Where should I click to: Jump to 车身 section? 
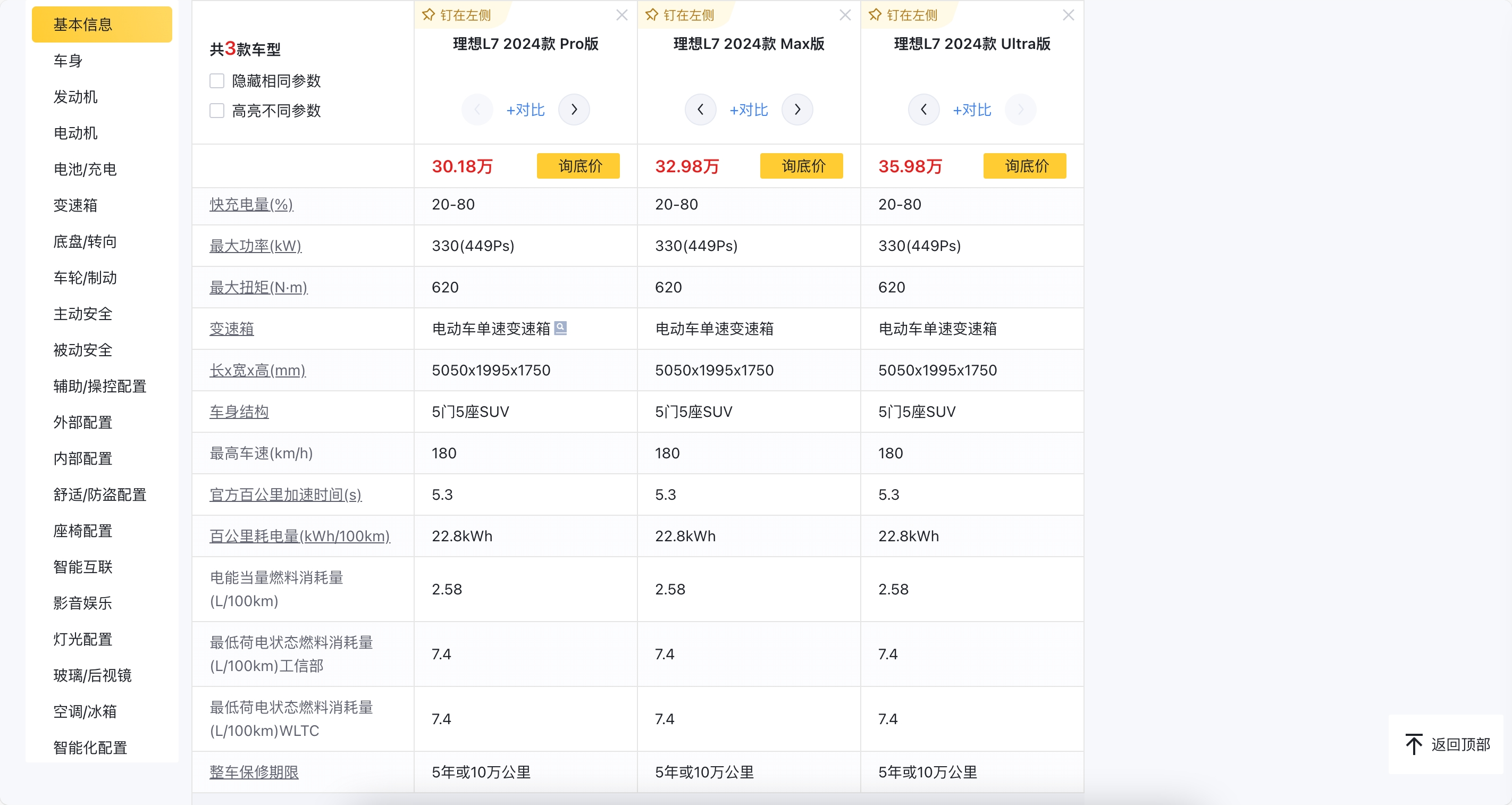coord(68,61)
